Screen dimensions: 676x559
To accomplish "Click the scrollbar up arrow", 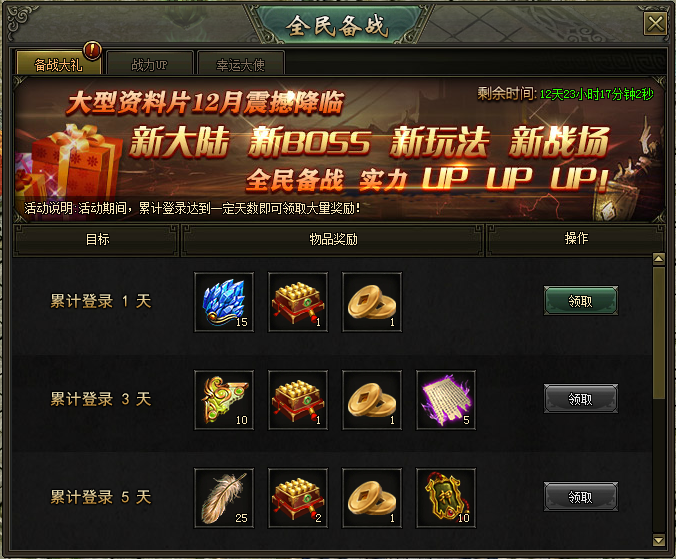I will [x=659, y=259].
